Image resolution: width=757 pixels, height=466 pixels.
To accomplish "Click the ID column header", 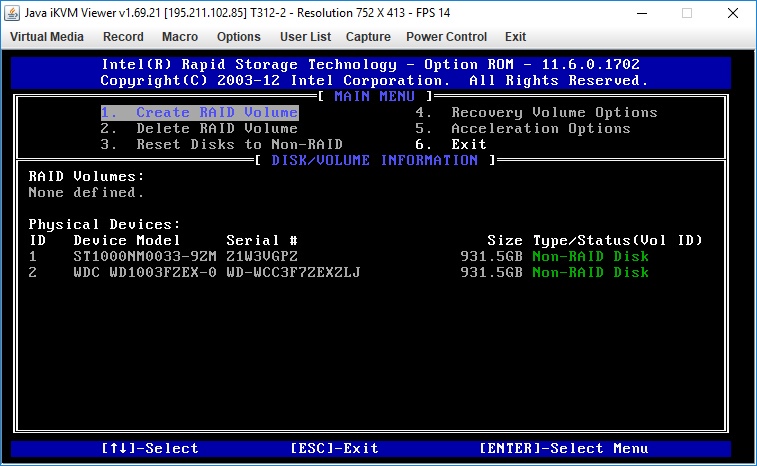I will pyautogui.click(x=38, y=240).
